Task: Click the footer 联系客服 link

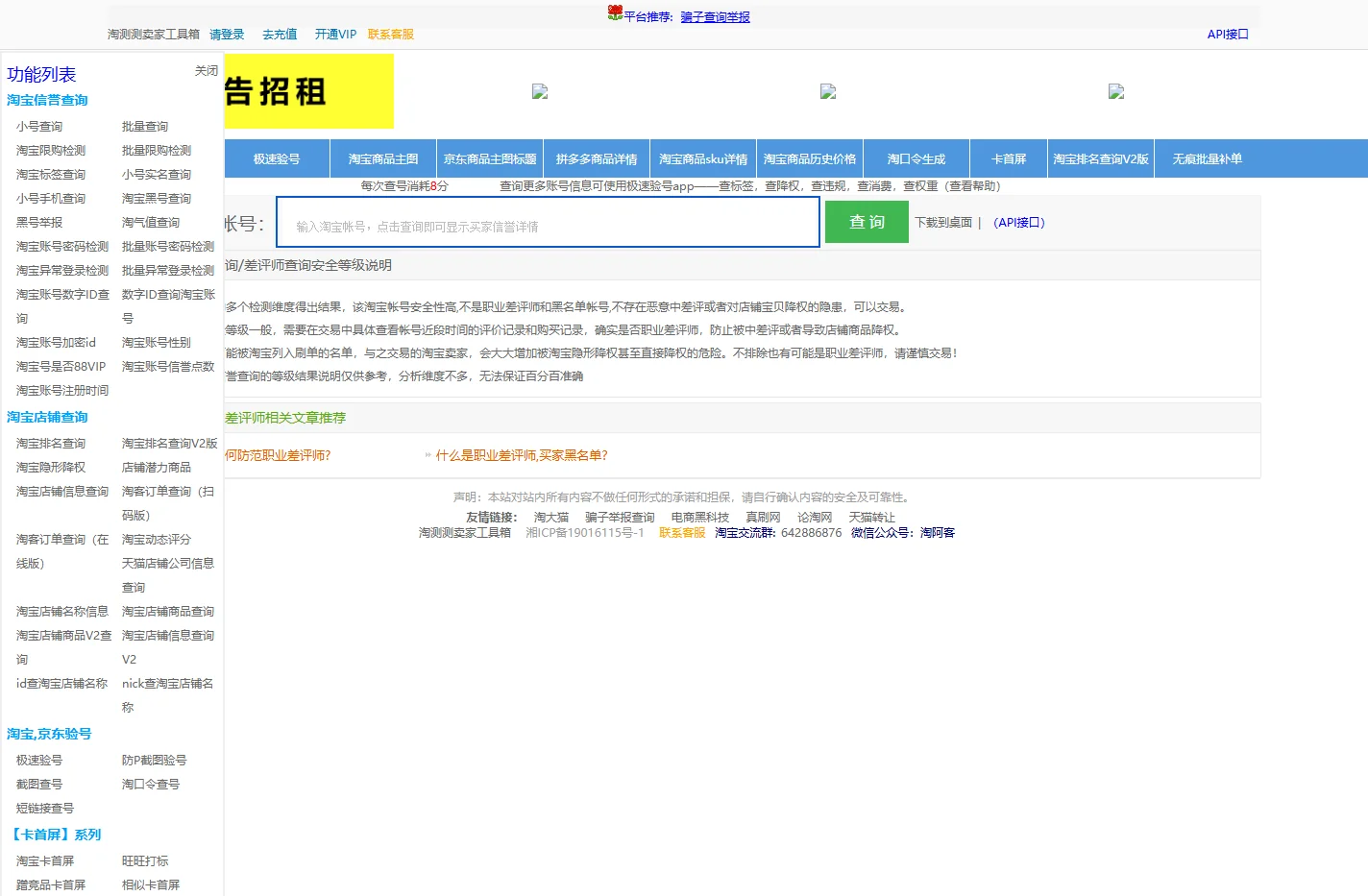Action: [682, 533]
